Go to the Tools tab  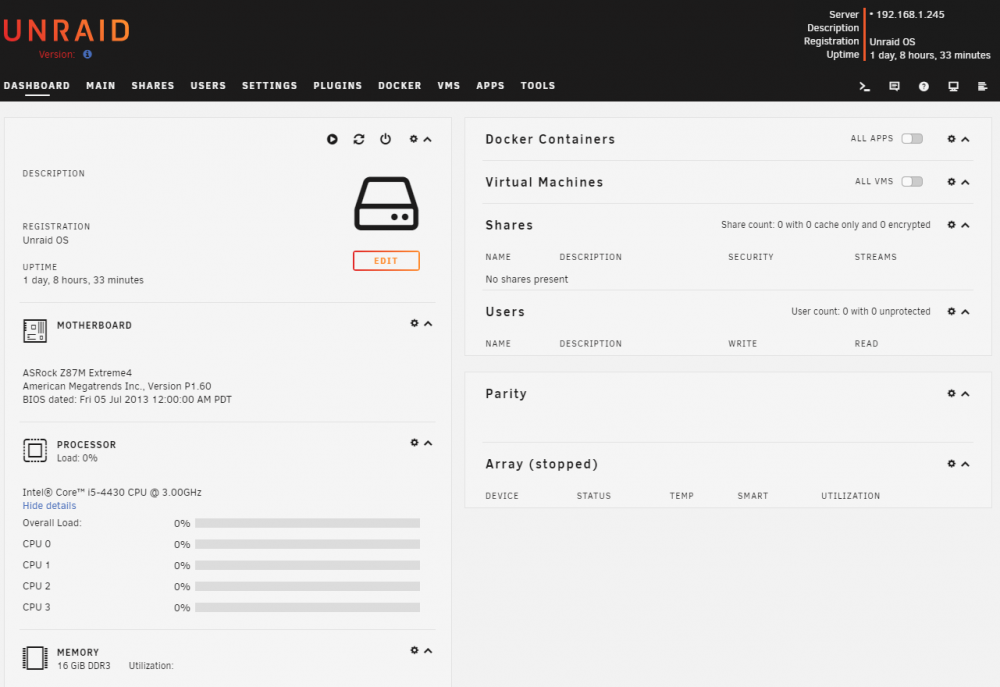click(x=538, y=85)
